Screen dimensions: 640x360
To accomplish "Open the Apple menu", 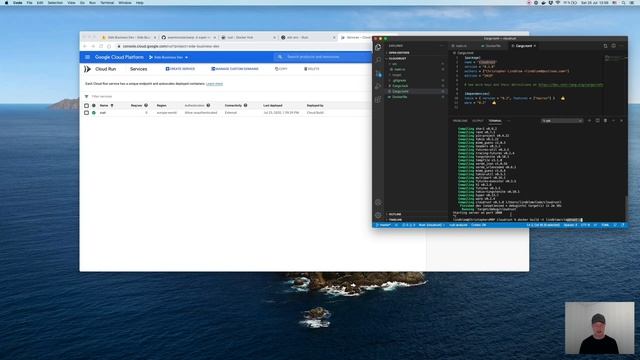I will click(6, 3).
